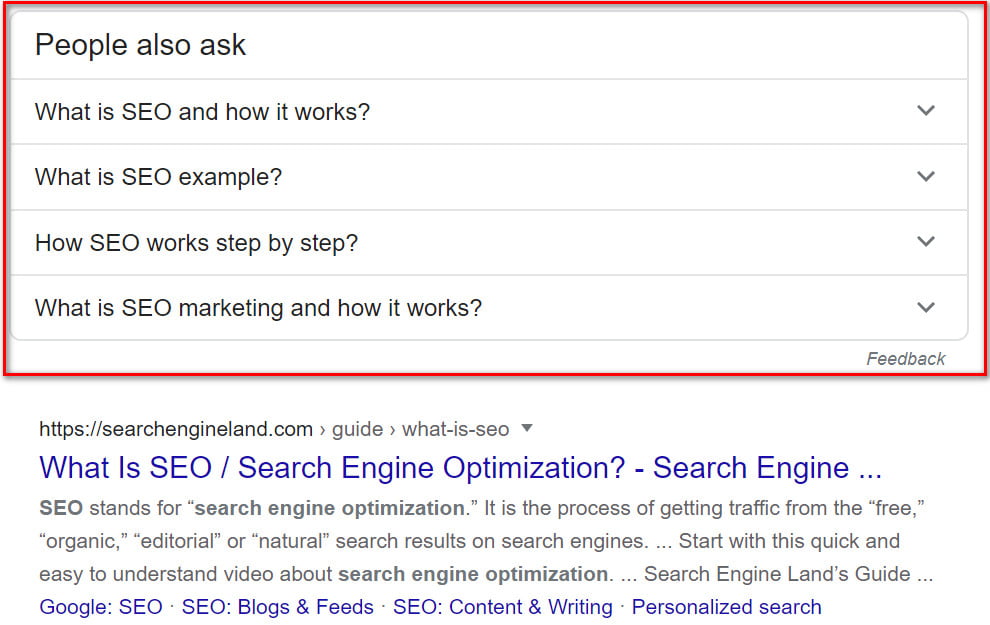Click the 'guide' breadcrumb segment
Viewport: 990px width, 625px height.
357,429
